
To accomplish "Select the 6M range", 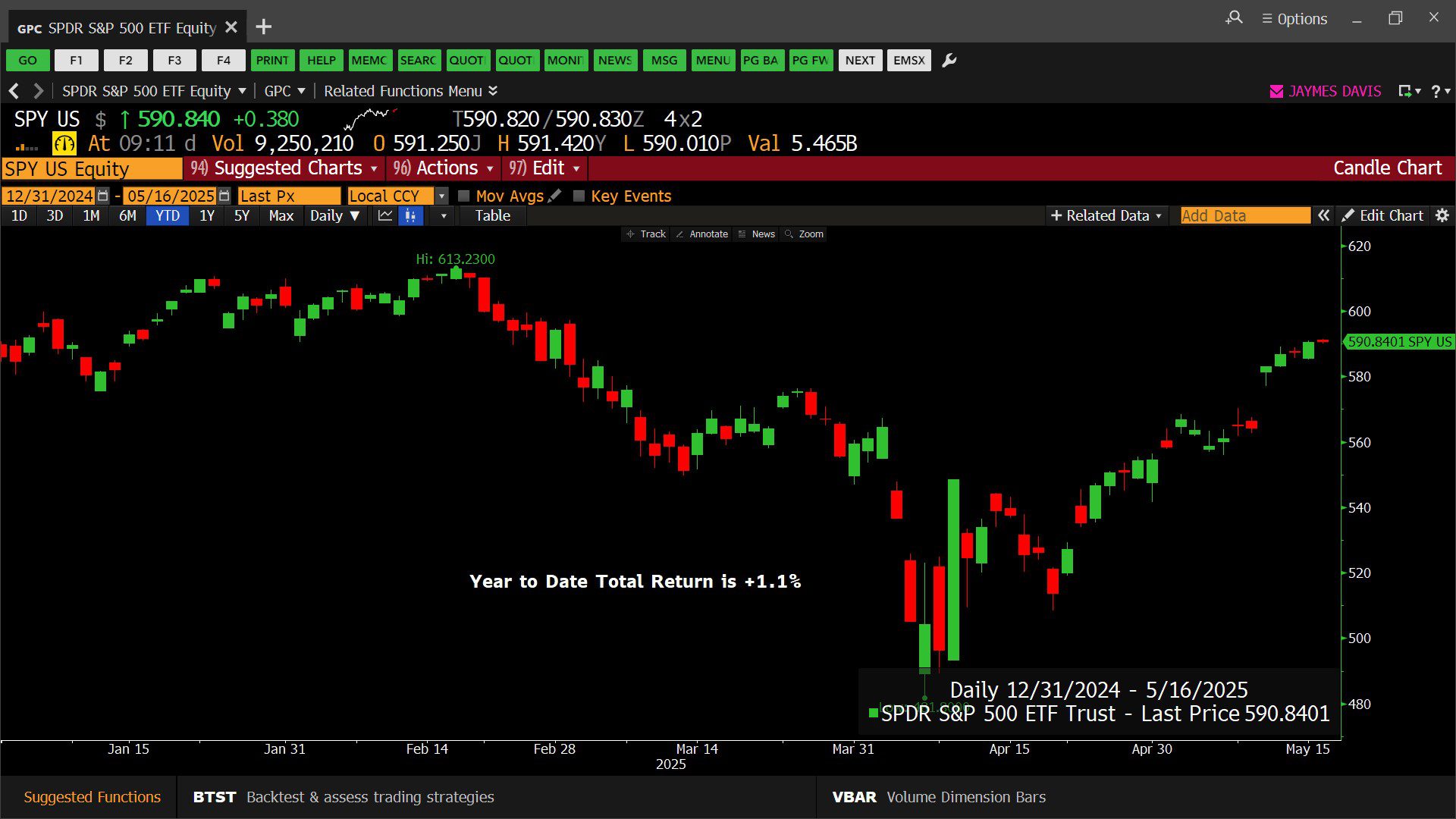I will click(127, 215).
